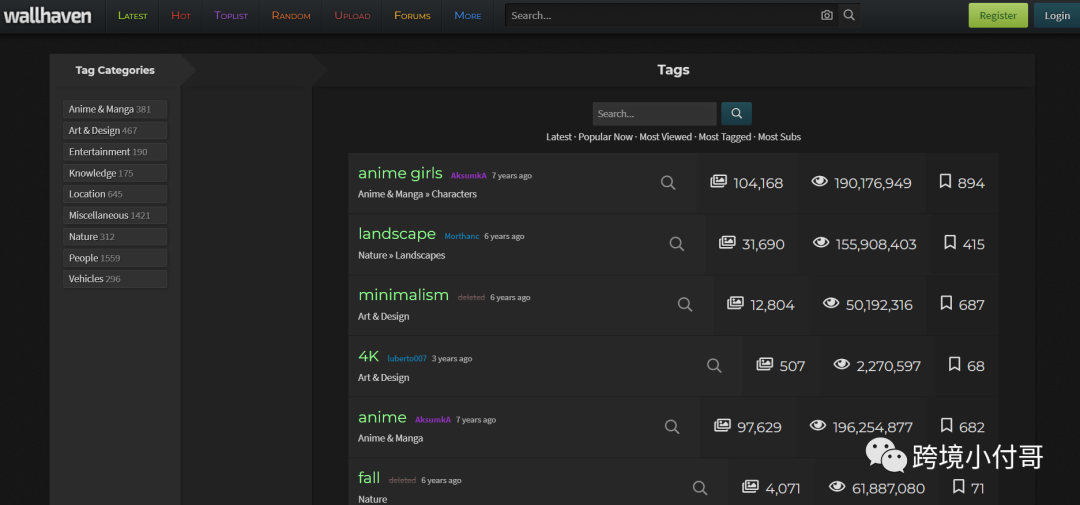This screenshot has width=1080, height=505.
Task: Open the landscape tag
Action: [397, 234]
